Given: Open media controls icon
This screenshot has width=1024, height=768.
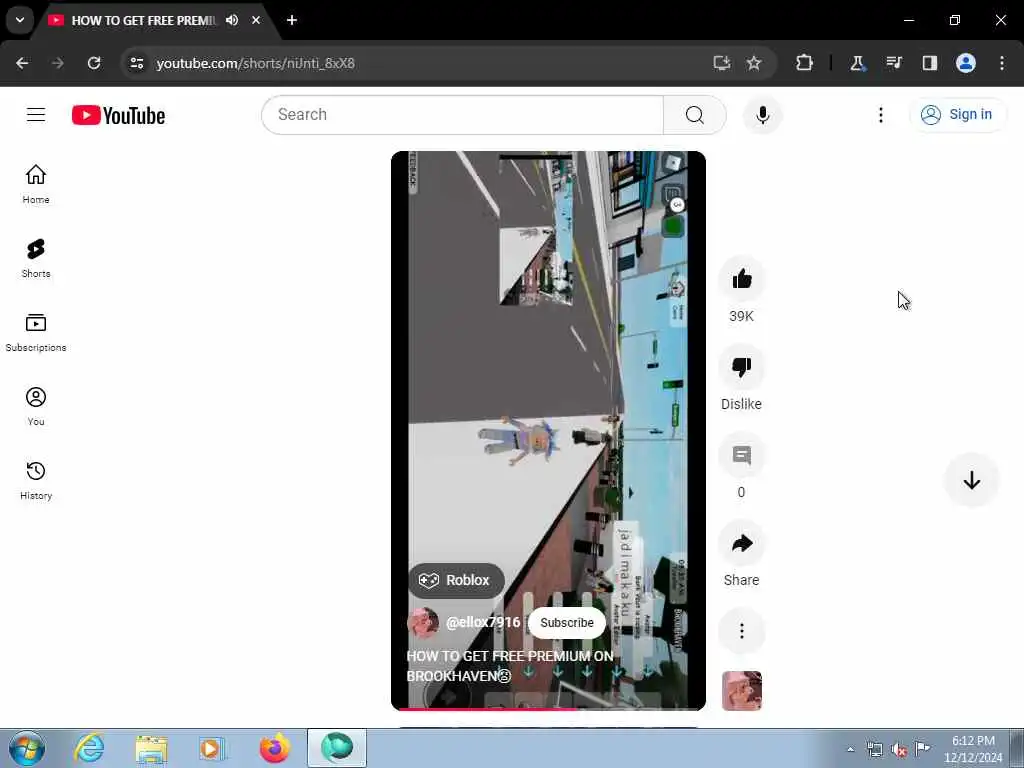Looking at the screenshot, I should coord(893,63).
